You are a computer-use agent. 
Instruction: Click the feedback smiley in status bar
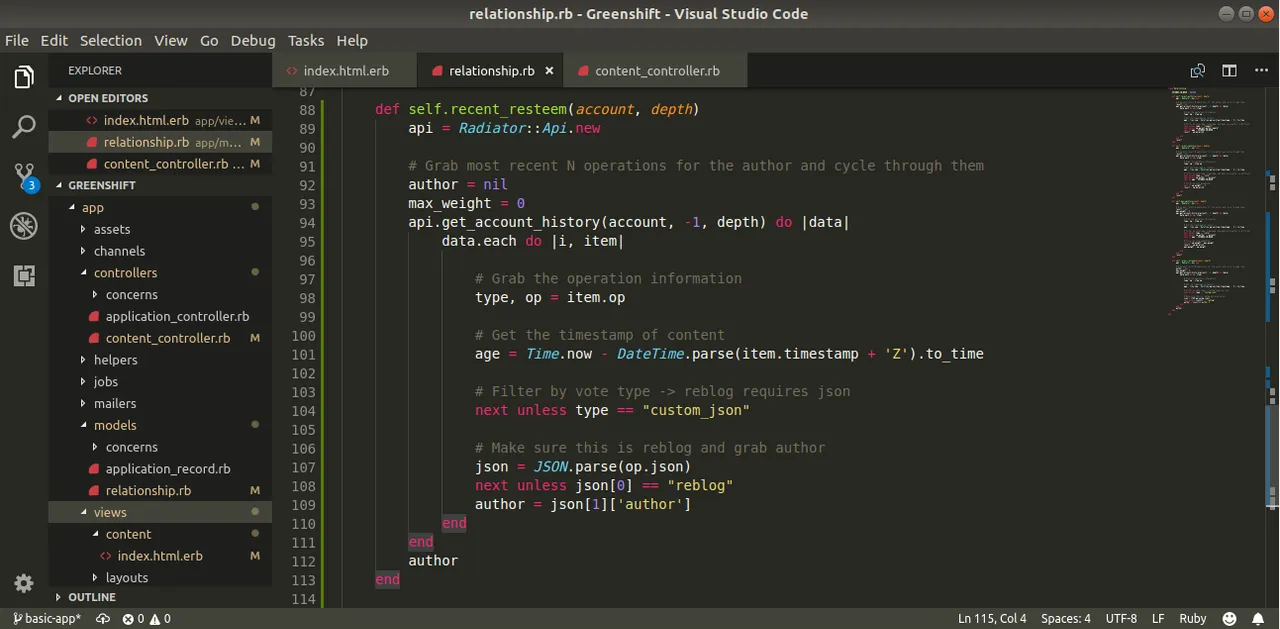1230,619
